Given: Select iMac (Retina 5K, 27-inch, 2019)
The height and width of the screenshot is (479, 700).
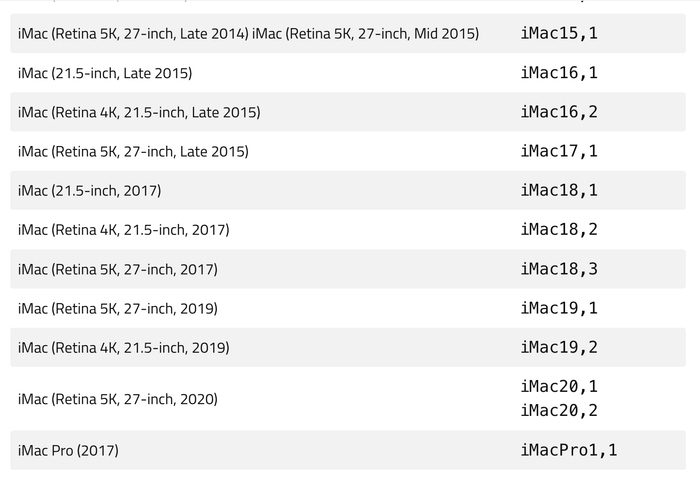Looking at the screenshot, I should 118,309.
